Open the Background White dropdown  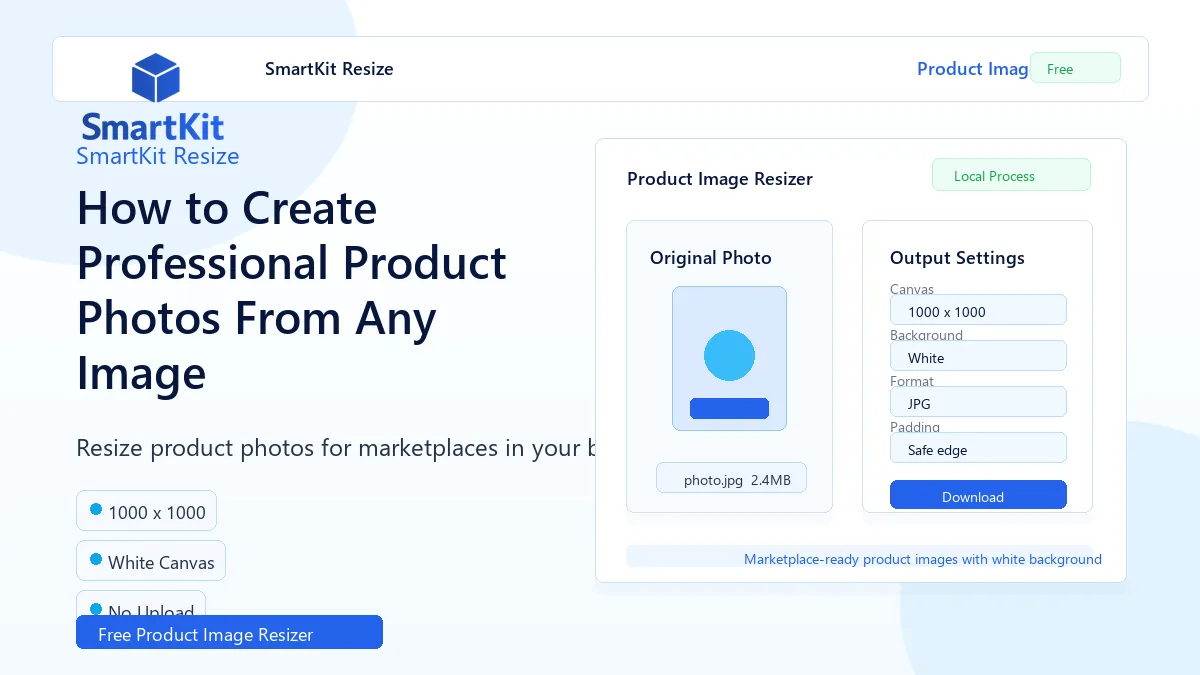tap(978, 356)
